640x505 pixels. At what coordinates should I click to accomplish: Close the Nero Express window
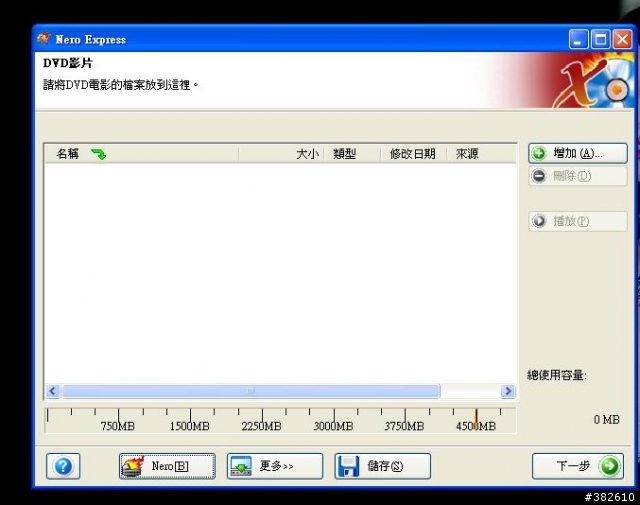[x=622, y=40]
